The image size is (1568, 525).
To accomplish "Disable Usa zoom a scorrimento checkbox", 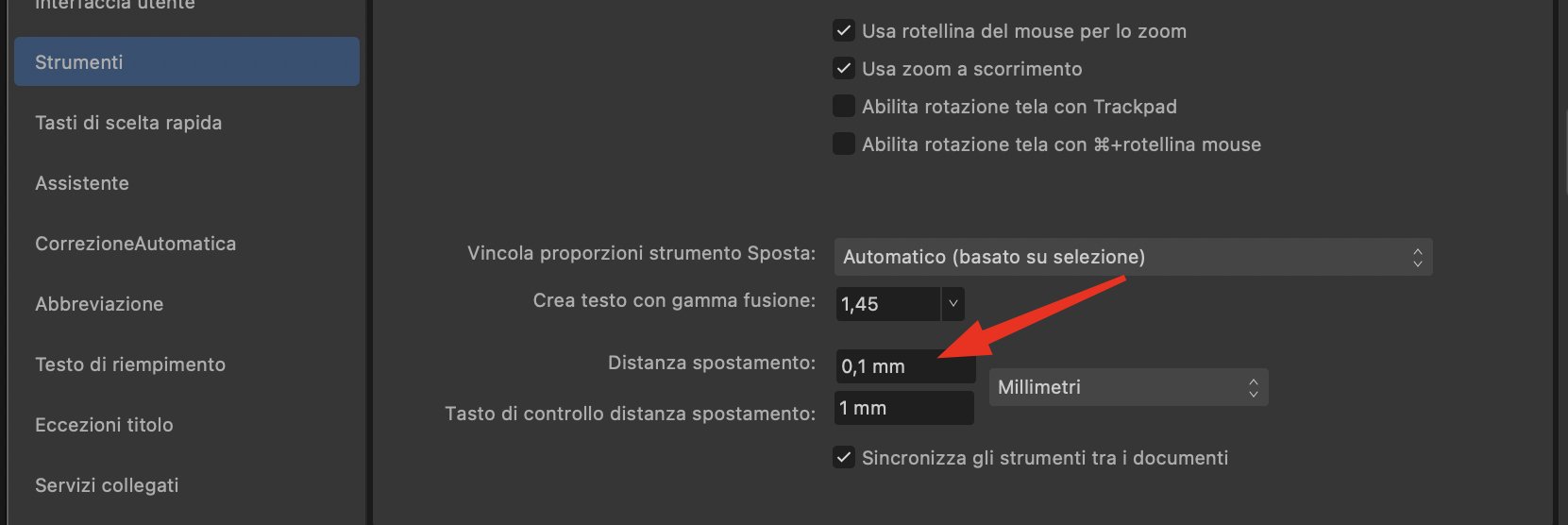I will tap(844, 68).
